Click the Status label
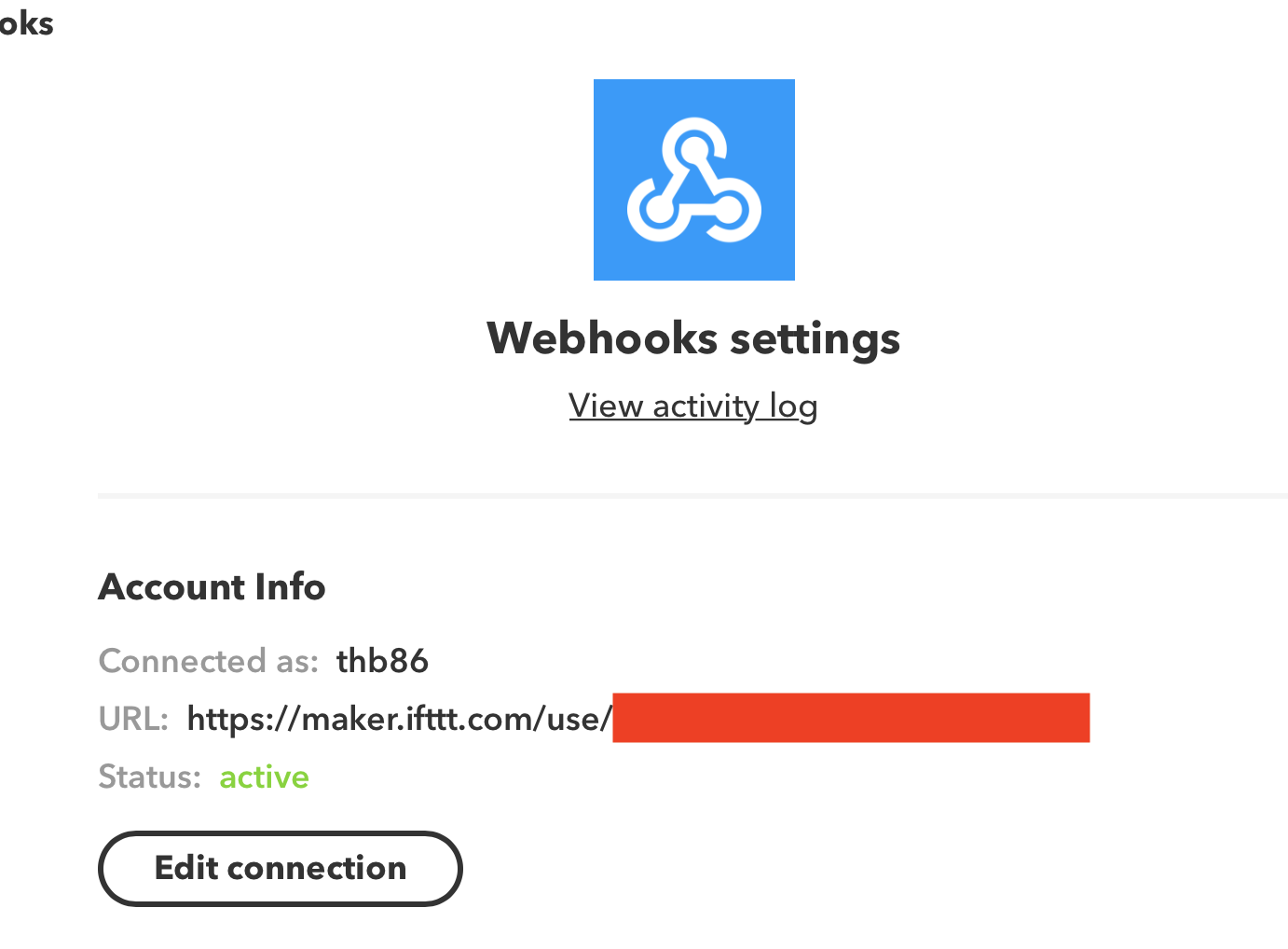 [x=149, y=777]
